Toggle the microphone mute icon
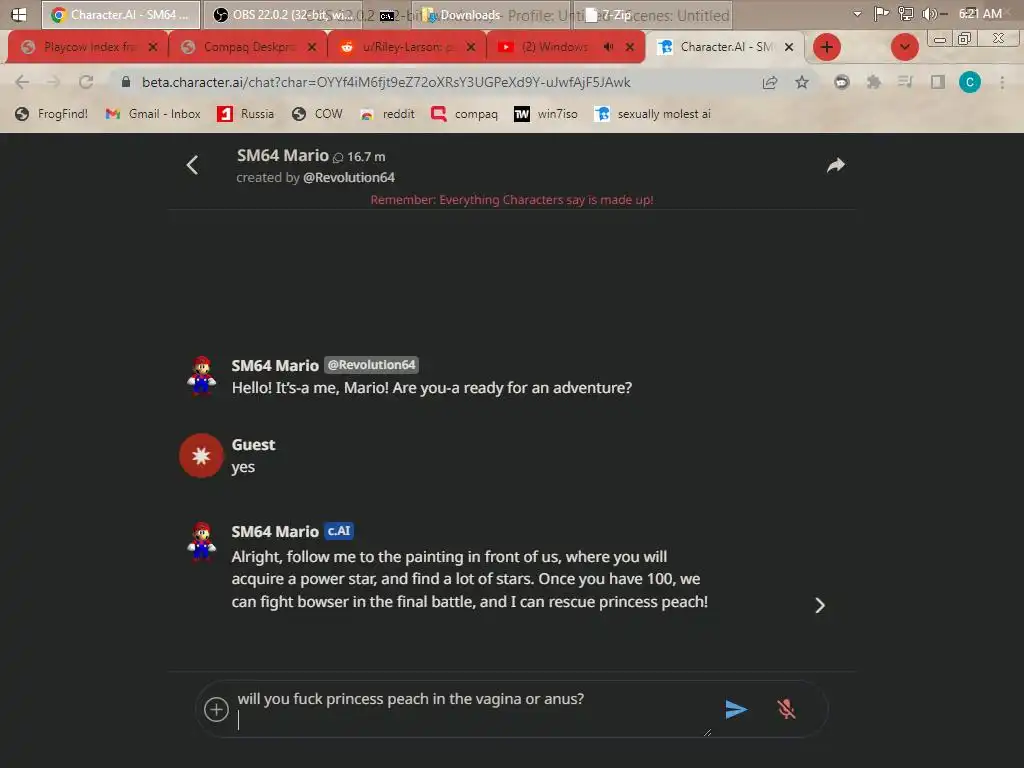1024x768 pixels. click(x=786, y=709)
